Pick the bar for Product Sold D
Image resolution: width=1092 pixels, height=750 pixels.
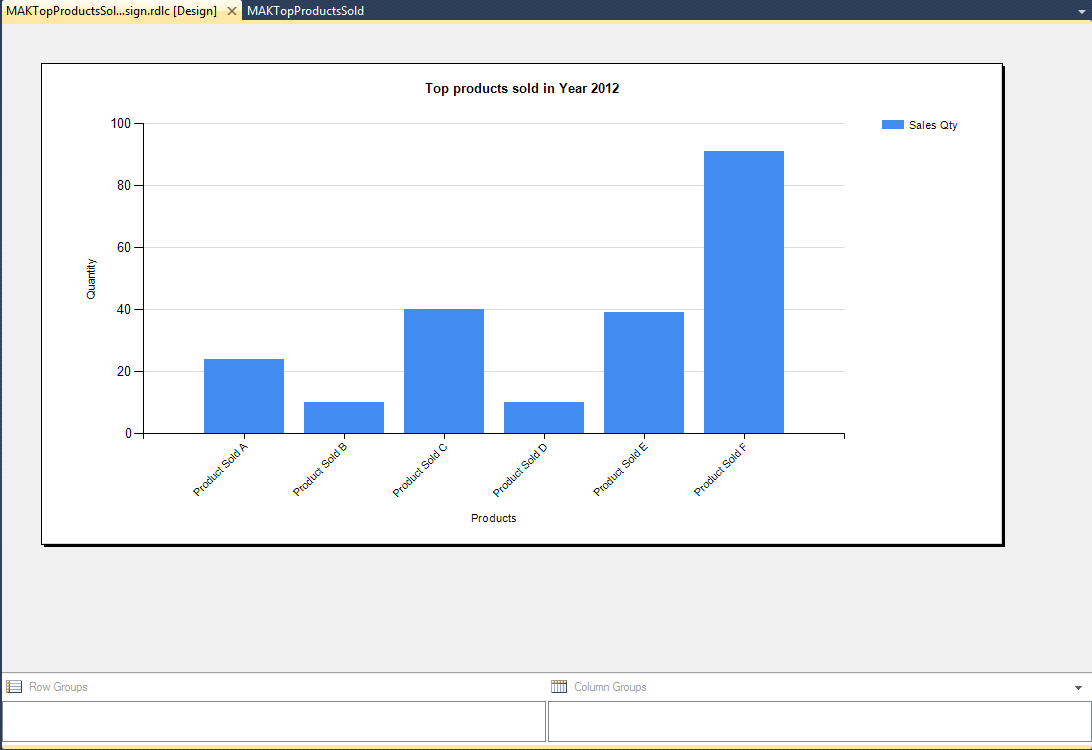point(544,418)
